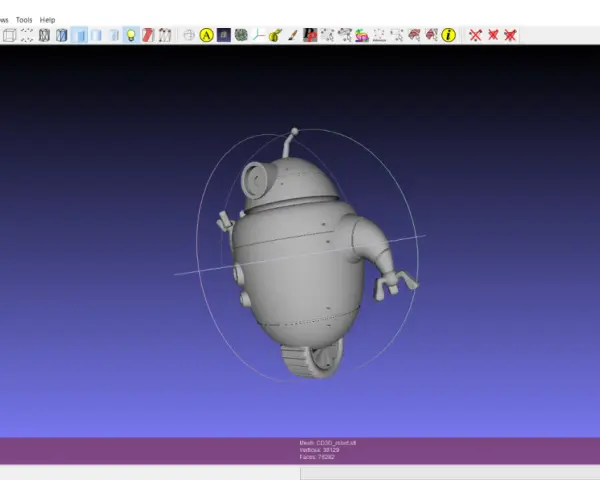Switch to Wireframe render mode
The image size is (600, 480).
click(x=44, y=35)
